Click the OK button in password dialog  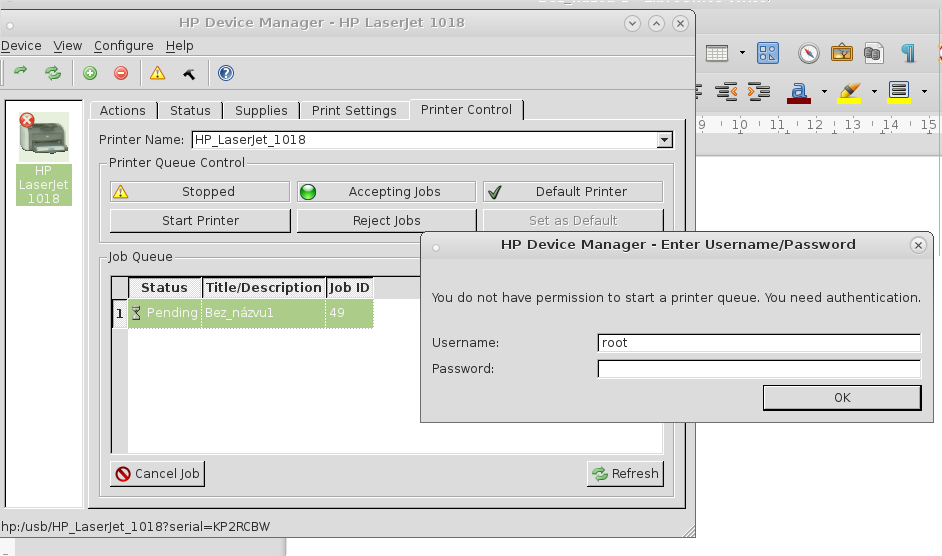(842, 397)
